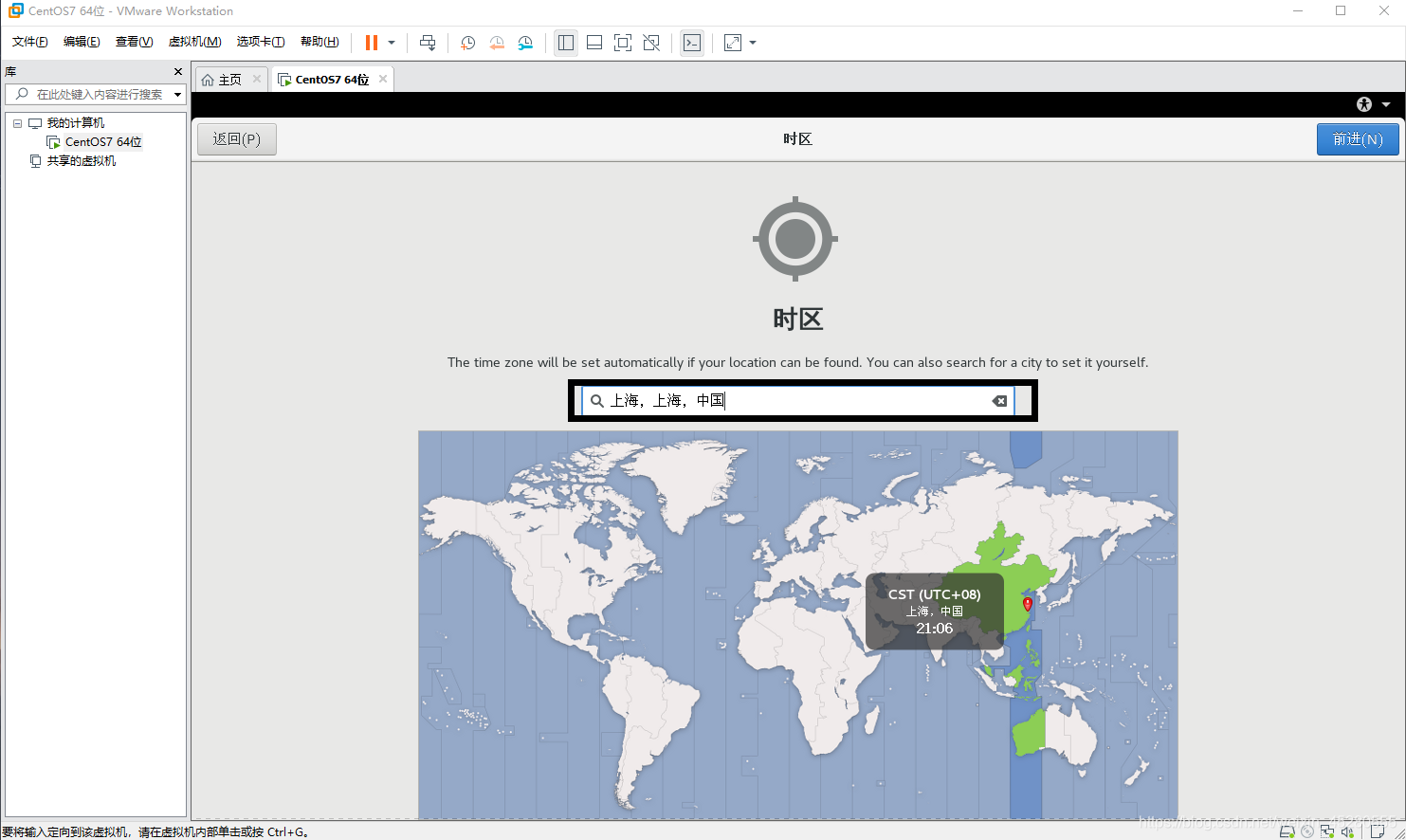The height and width of the screenshot is (840, 1406).
Task: Open the accessibility menu icon
Action: tap(1364, 104)
